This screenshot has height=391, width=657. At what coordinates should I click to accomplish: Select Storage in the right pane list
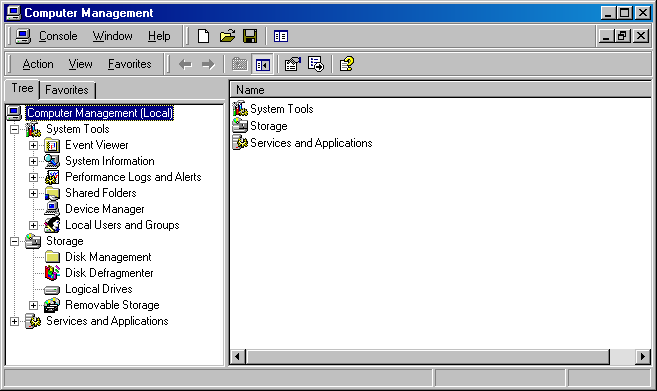coord(269,126)
